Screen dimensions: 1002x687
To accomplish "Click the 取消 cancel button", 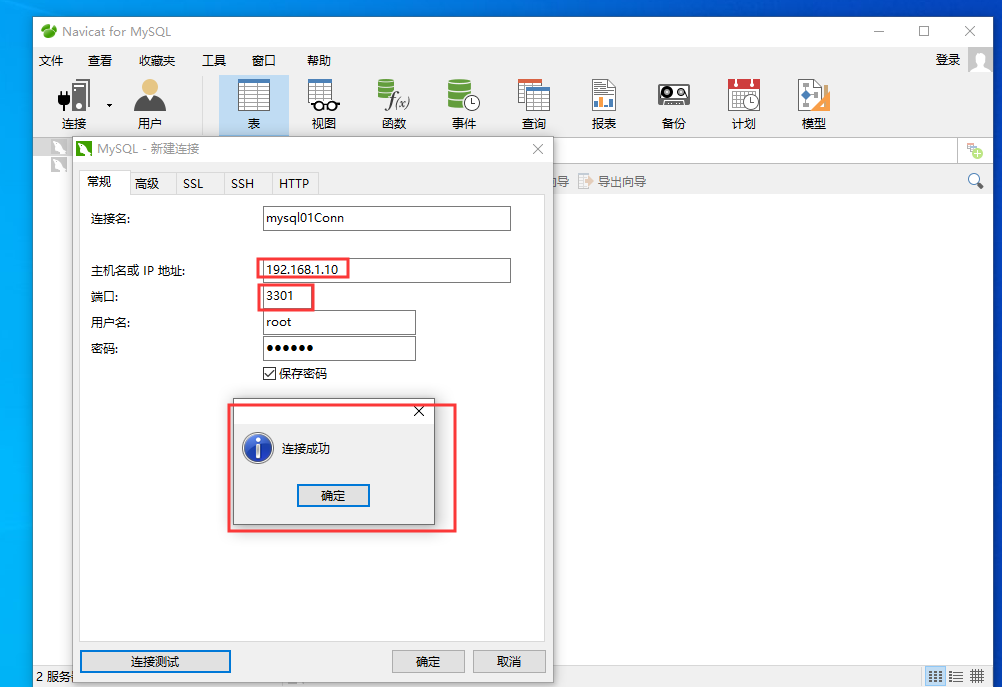I will 509,661.
